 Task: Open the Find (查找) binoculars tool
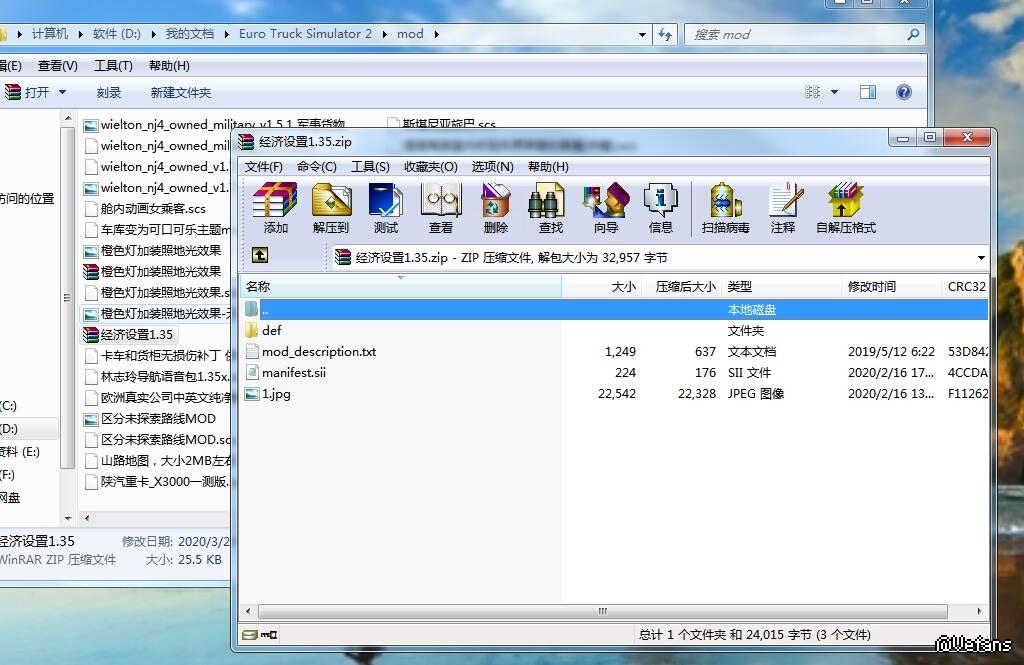550,208
